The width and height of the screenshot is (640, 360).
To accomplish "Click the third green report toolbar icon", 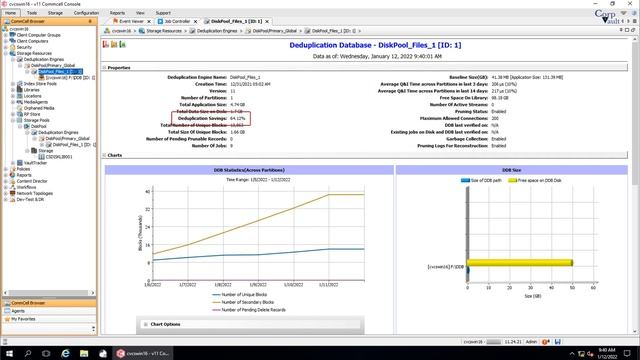I will (122, 44).
